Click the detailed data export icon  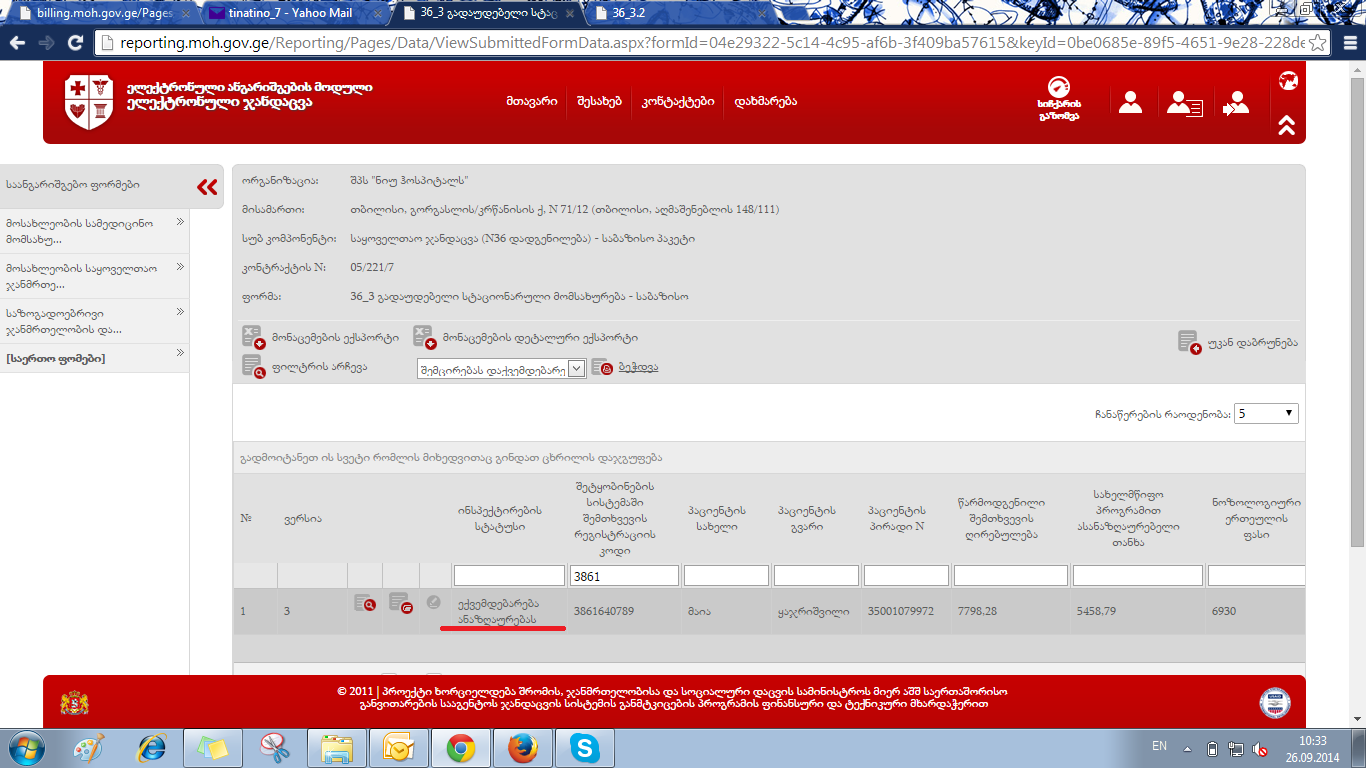tap(423, 337)
